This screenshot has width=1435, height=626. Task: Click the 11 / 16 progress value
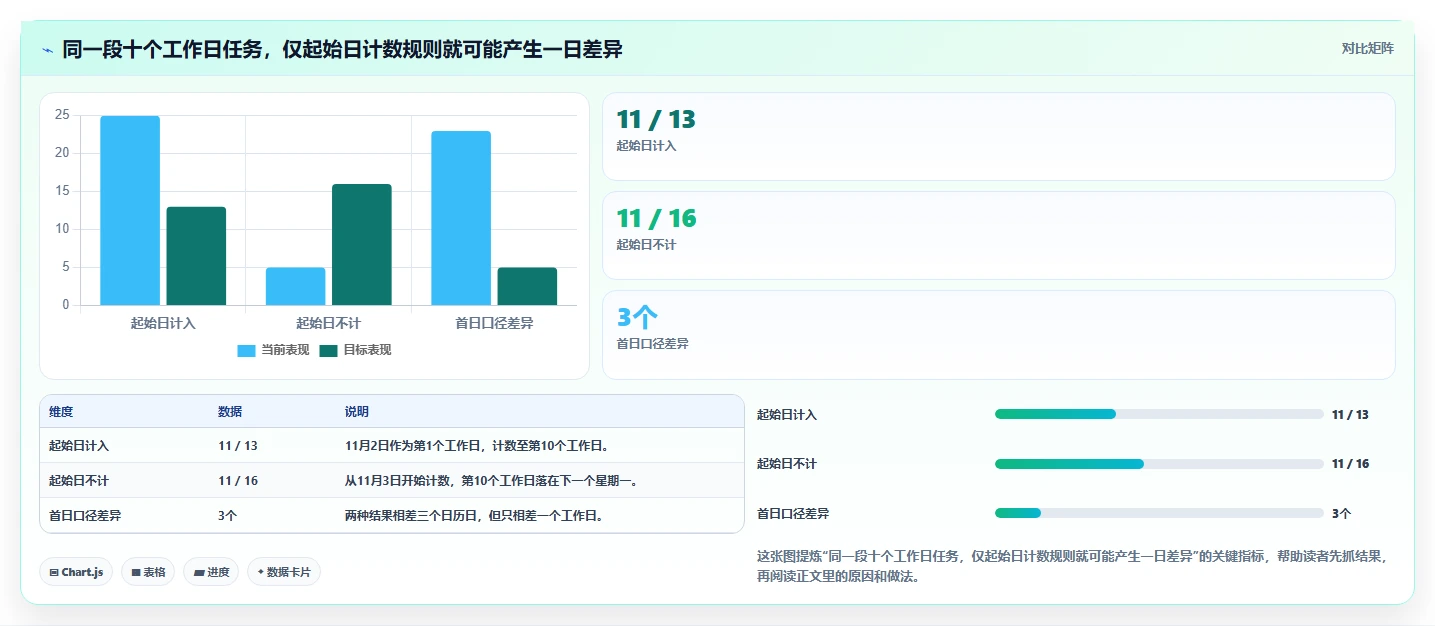(1350, 464)
